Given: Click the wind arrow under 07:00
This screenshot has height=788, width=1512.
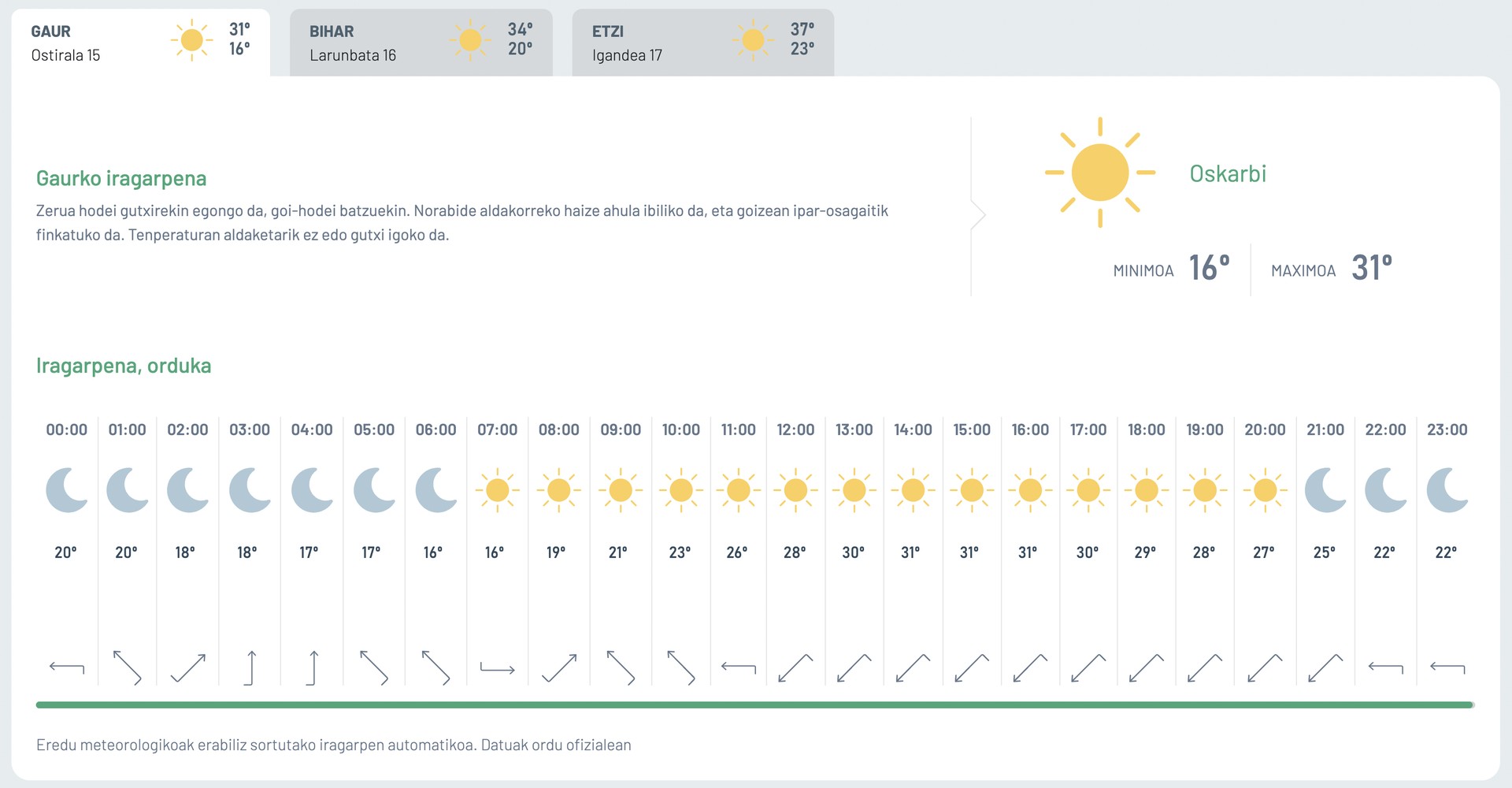Looking at the screenshot, I should (x=498, y=669).
